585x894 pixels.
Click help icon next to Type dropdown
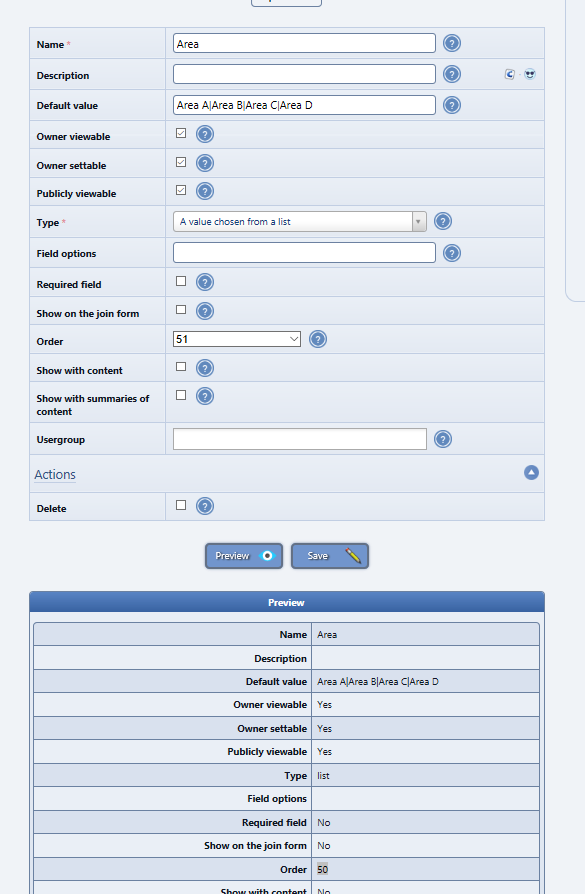[x=442, y=221]
